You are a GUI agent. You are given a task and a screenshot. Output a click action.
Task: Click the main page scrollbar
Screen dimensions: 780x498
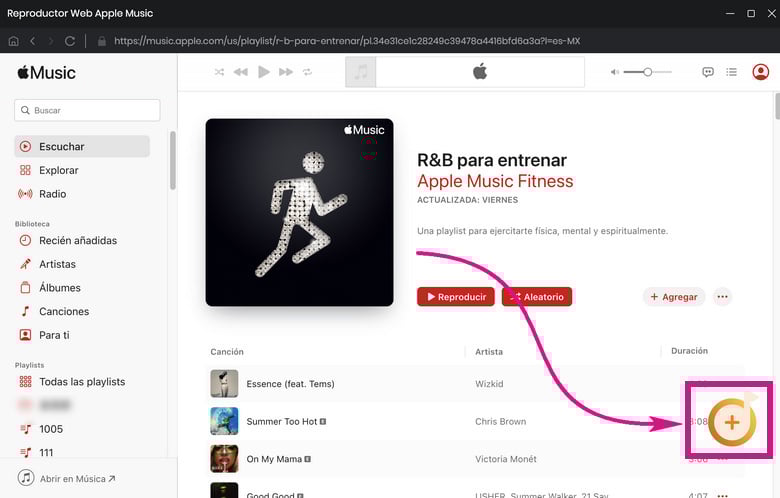pos(777,106)
